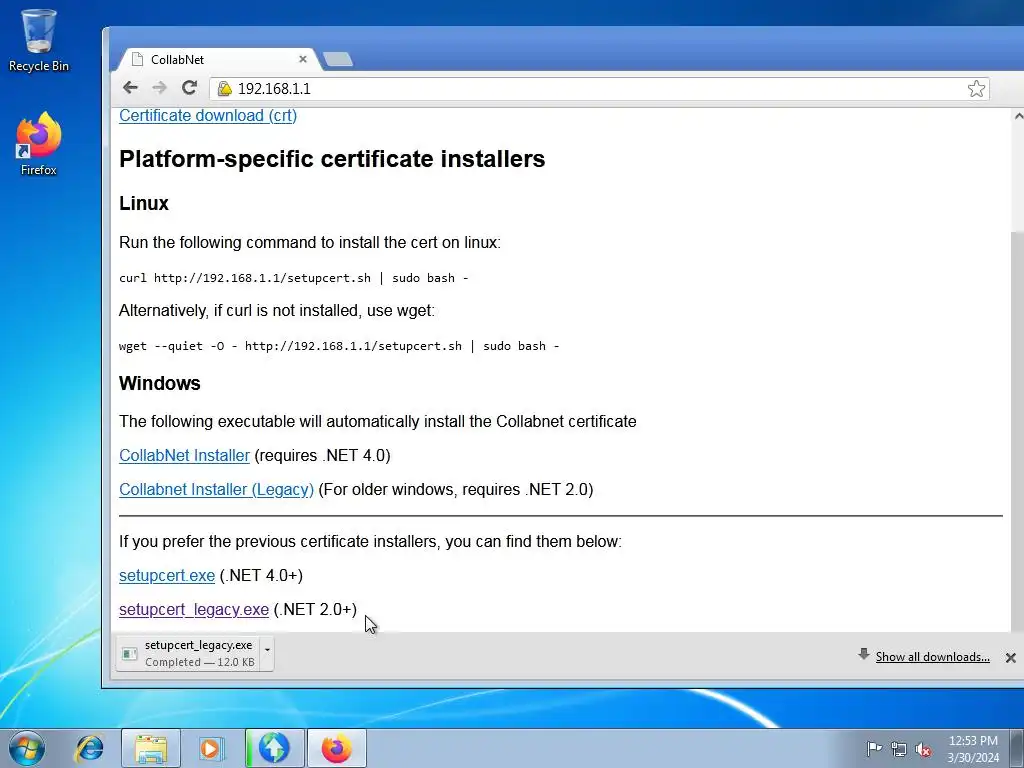Focus the address bar showing 192.168.1.1

[x=598, y=89]
